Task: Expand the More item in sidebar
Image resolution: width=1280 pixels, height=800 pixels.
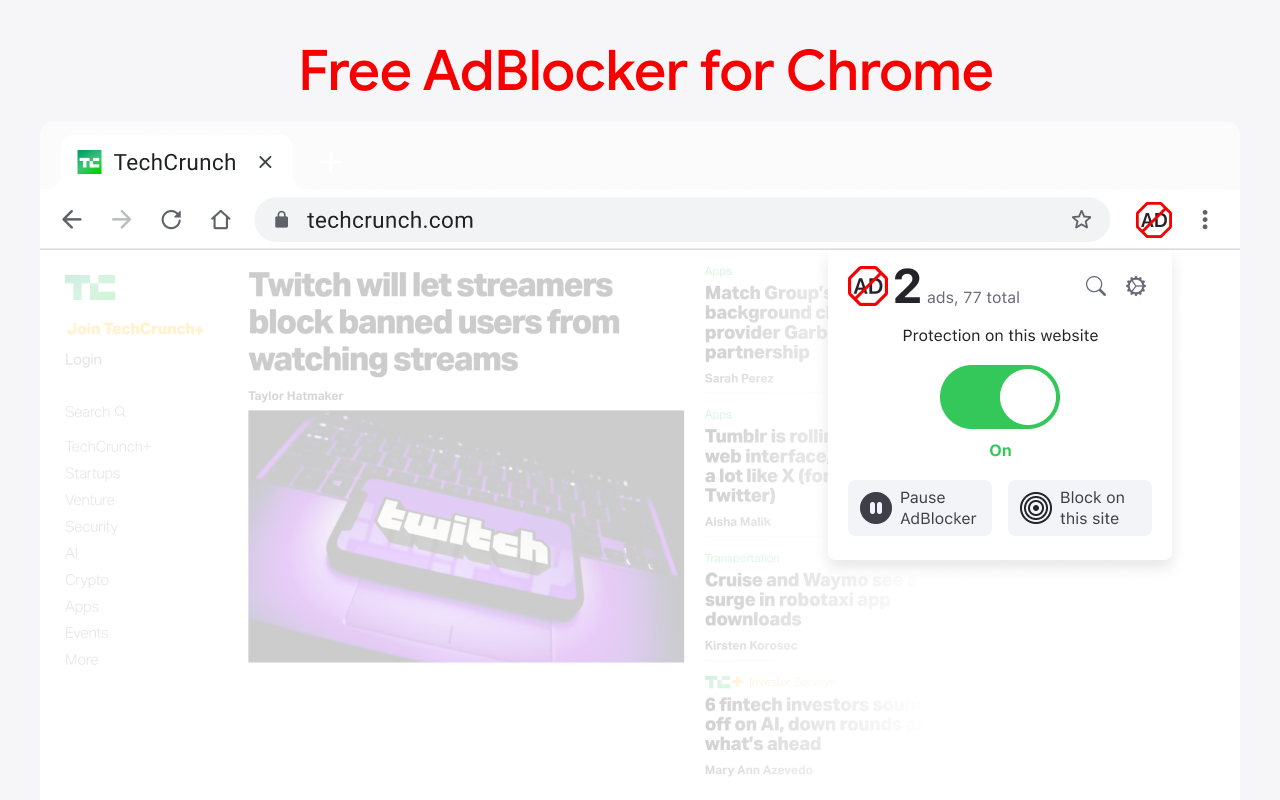Action: tap(82, 660)
